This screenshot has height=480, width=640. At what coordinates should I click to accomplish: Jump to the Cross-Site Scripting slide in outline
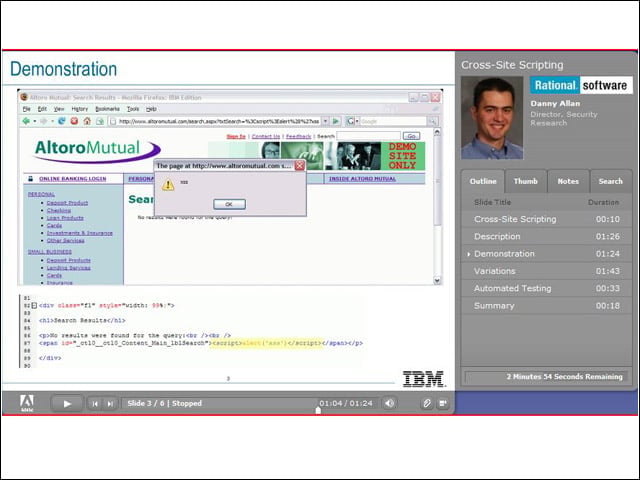(x=547, y=219)
